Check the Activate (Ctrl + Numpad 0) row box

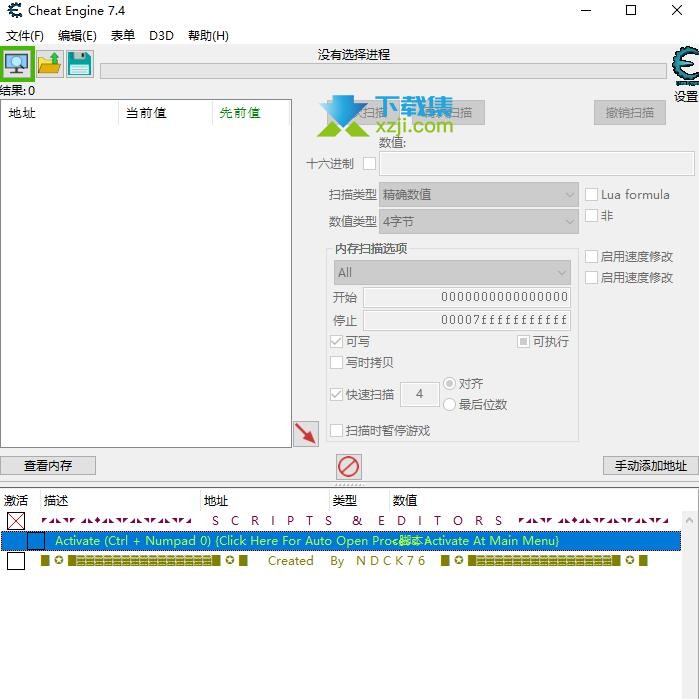[x=36, y=541]
